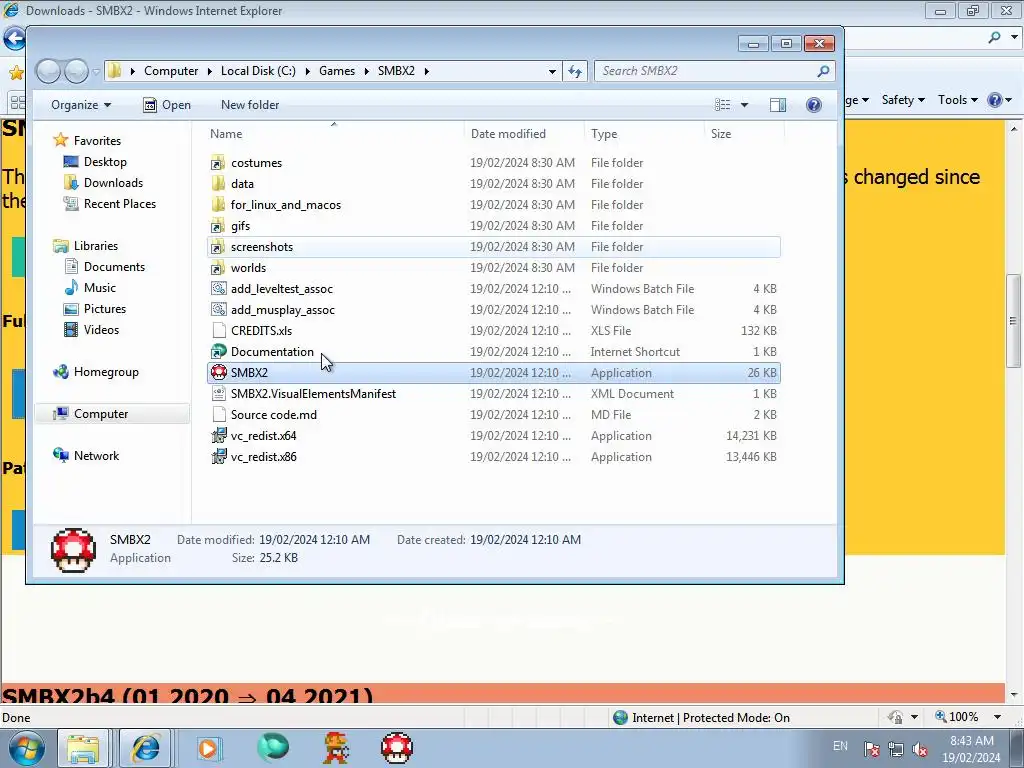
Task: Select the vc_redist.x86 installer icon
Action: [218, 456]
